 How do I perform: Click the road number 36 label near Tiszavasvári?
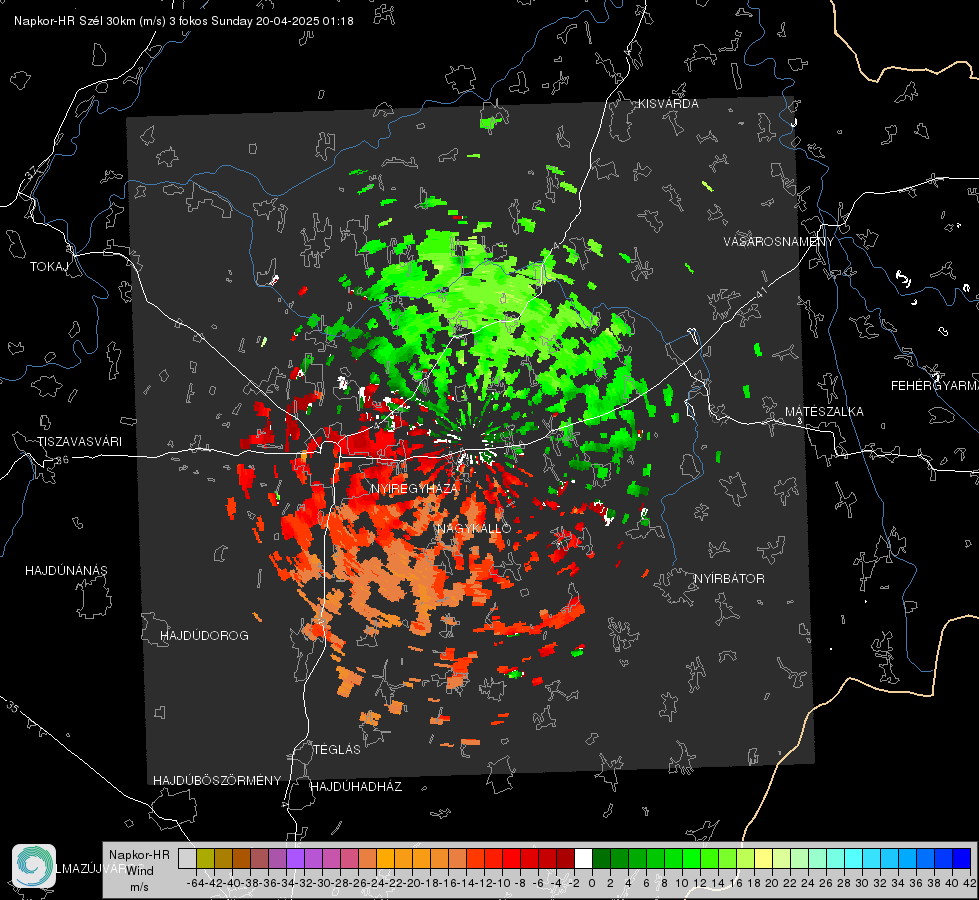(x=62, y=460)
